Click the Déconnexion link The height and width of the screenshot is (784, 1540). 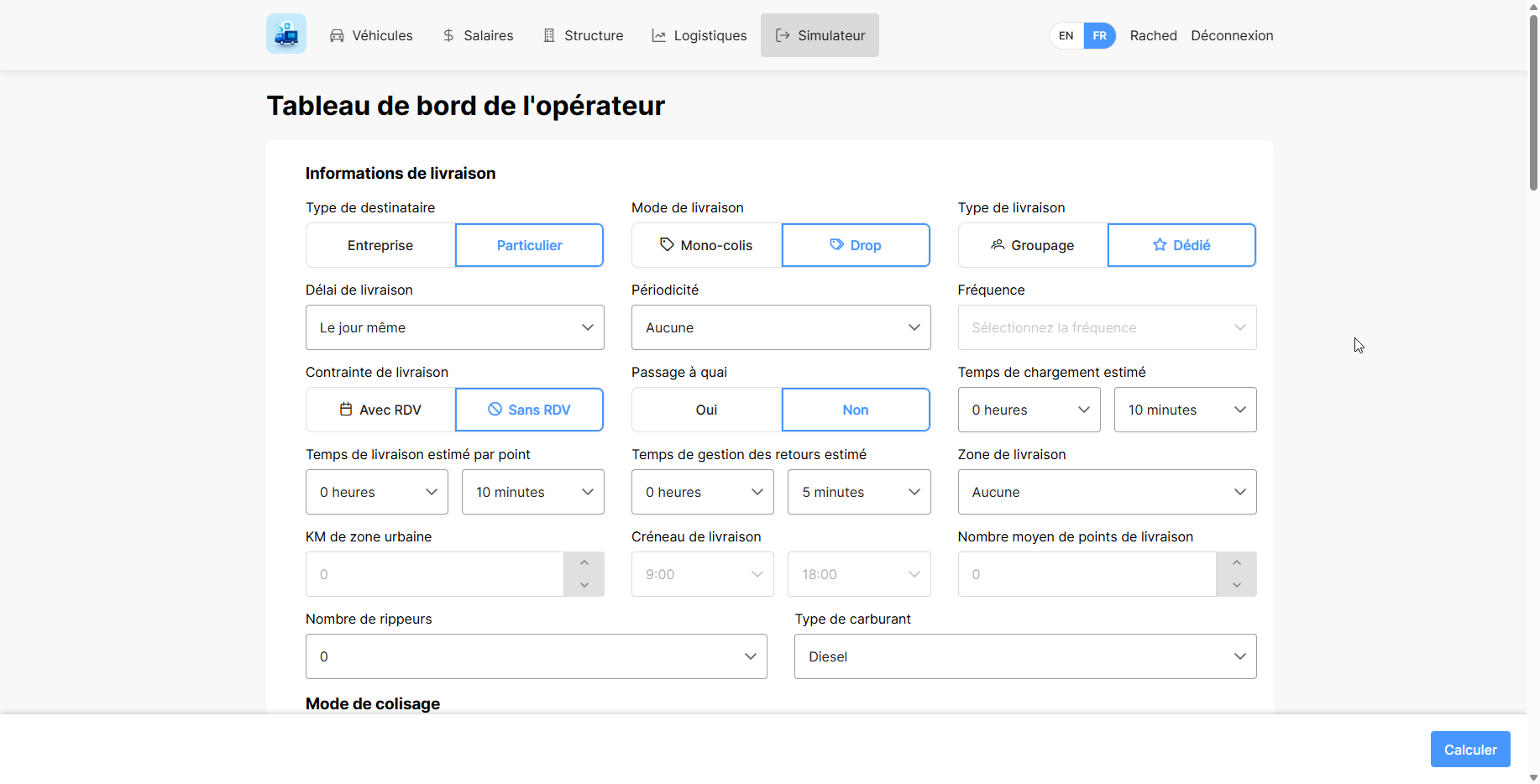point(1232,35)
